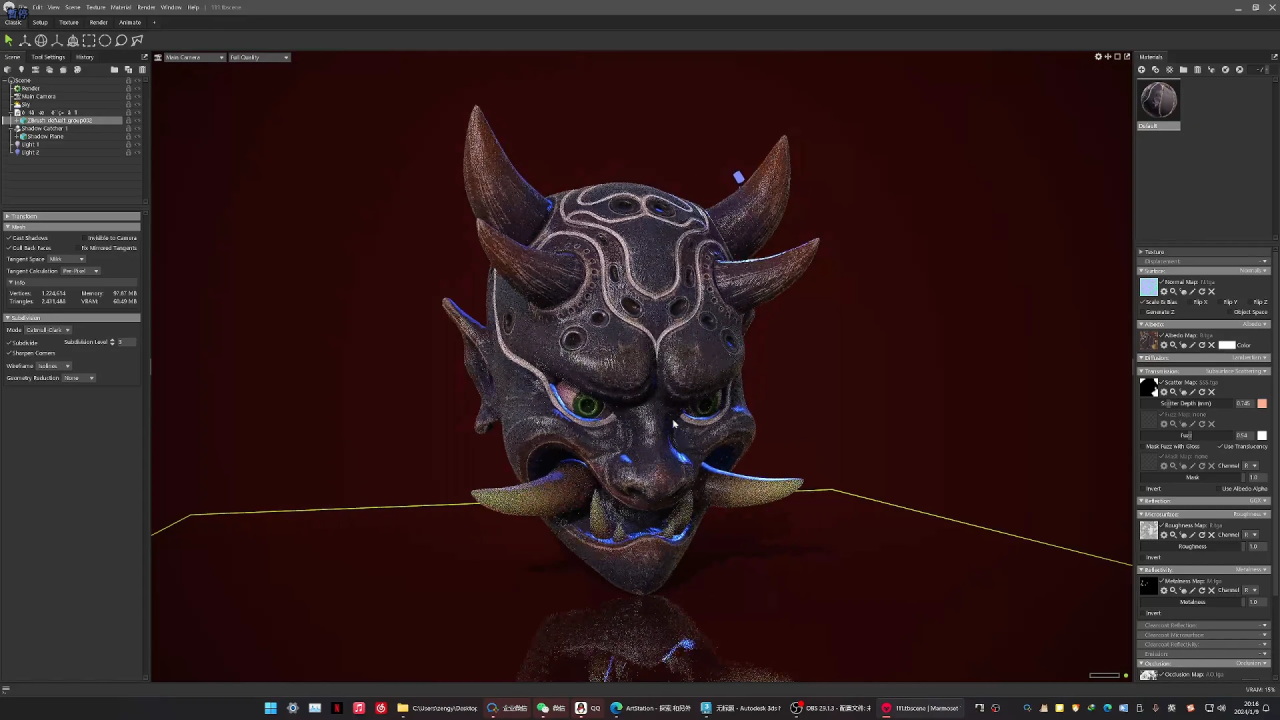Click Scatter Depth salmon color swatch
Viewport: 1280px width, 720px height.
pos(1262,403)
